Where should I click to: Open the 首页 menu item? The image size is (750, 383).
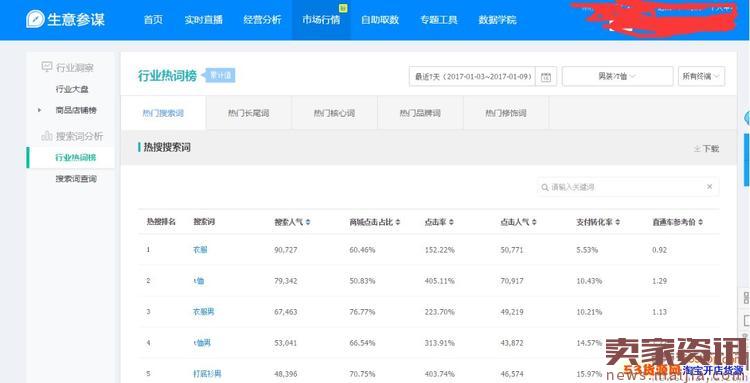(153, 20)
